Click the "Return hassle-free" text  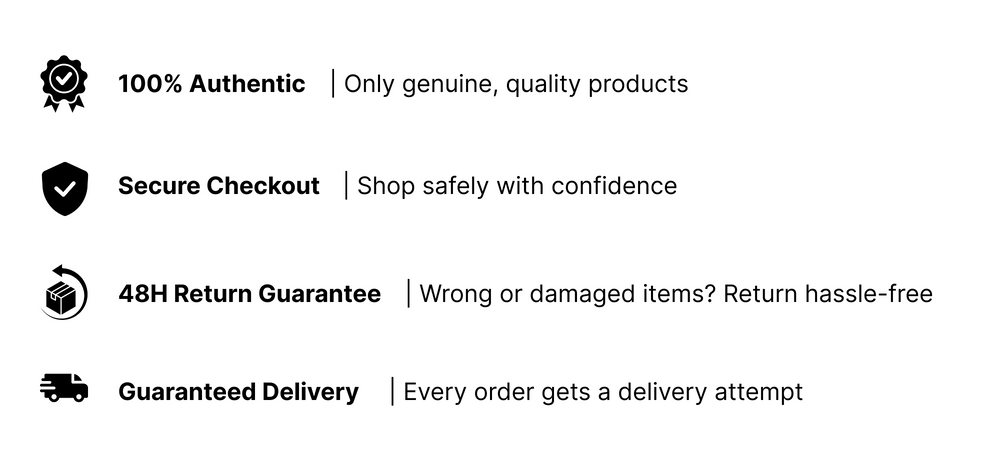click(828, 294)
